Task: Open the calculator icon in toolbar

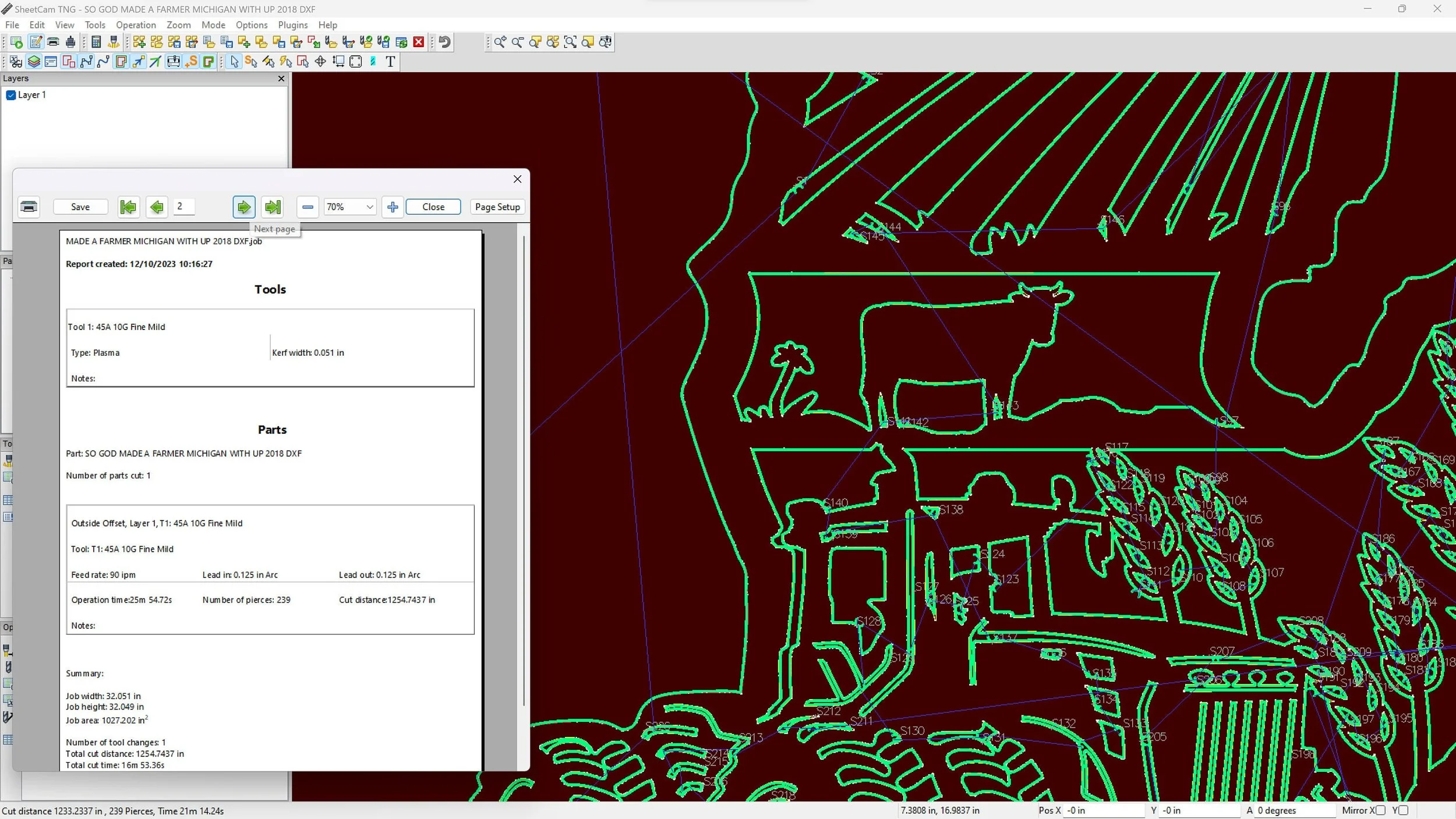Action: tap(97, 42)
